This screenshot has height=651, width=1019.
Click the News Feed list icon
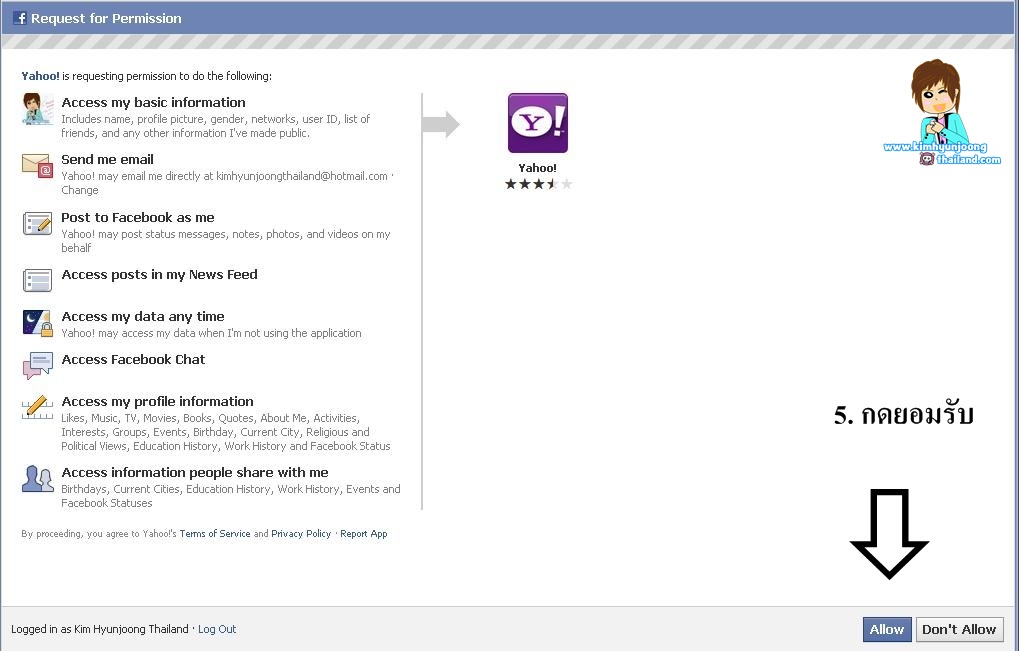coord(38,281)
